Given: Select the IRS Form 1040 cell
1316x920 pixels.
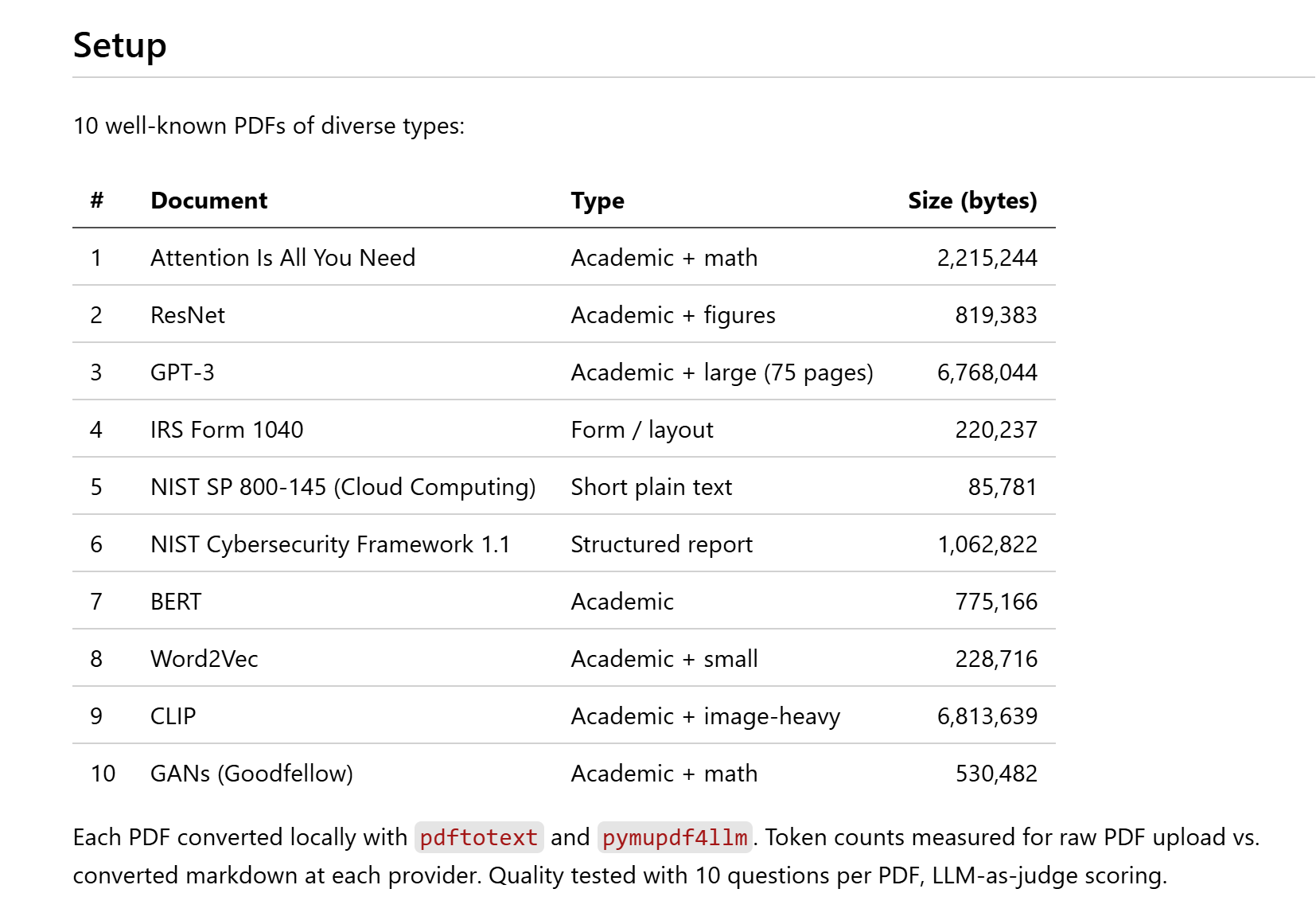Looking at the screenshot, I should click(x=227, y=430).
